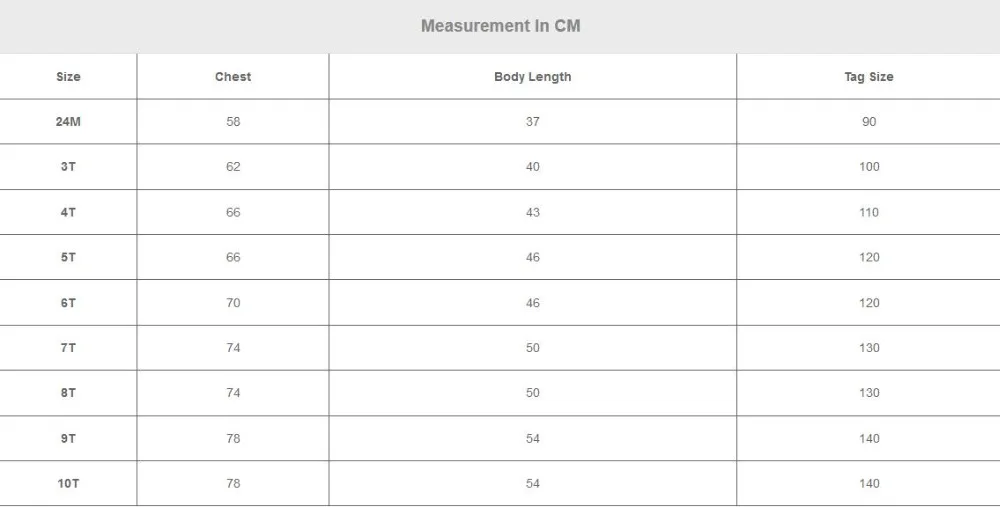Click the 6T size row label
The height and width of the screenshot is (507, 1000).
pos(68,303)
